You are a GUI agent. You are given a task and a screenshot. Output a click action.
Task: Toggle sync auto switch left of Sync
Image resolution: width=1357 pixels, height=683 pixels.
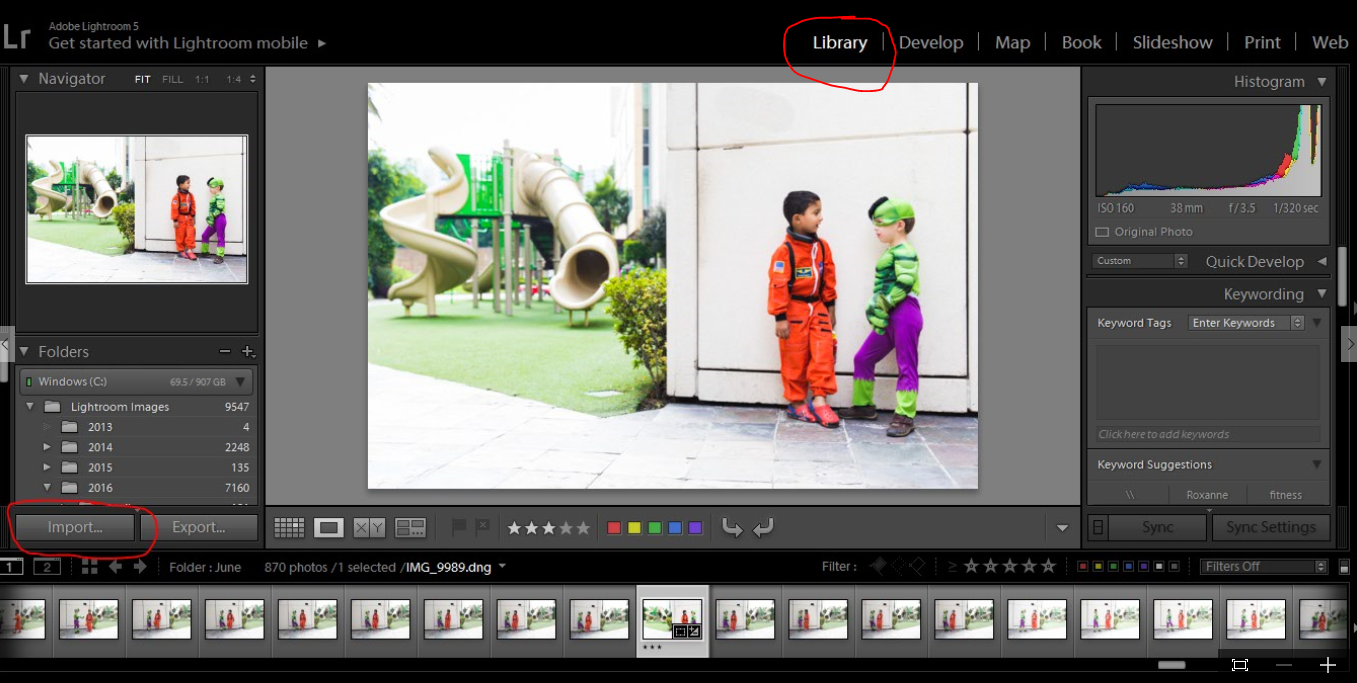tap(1098, 527)
